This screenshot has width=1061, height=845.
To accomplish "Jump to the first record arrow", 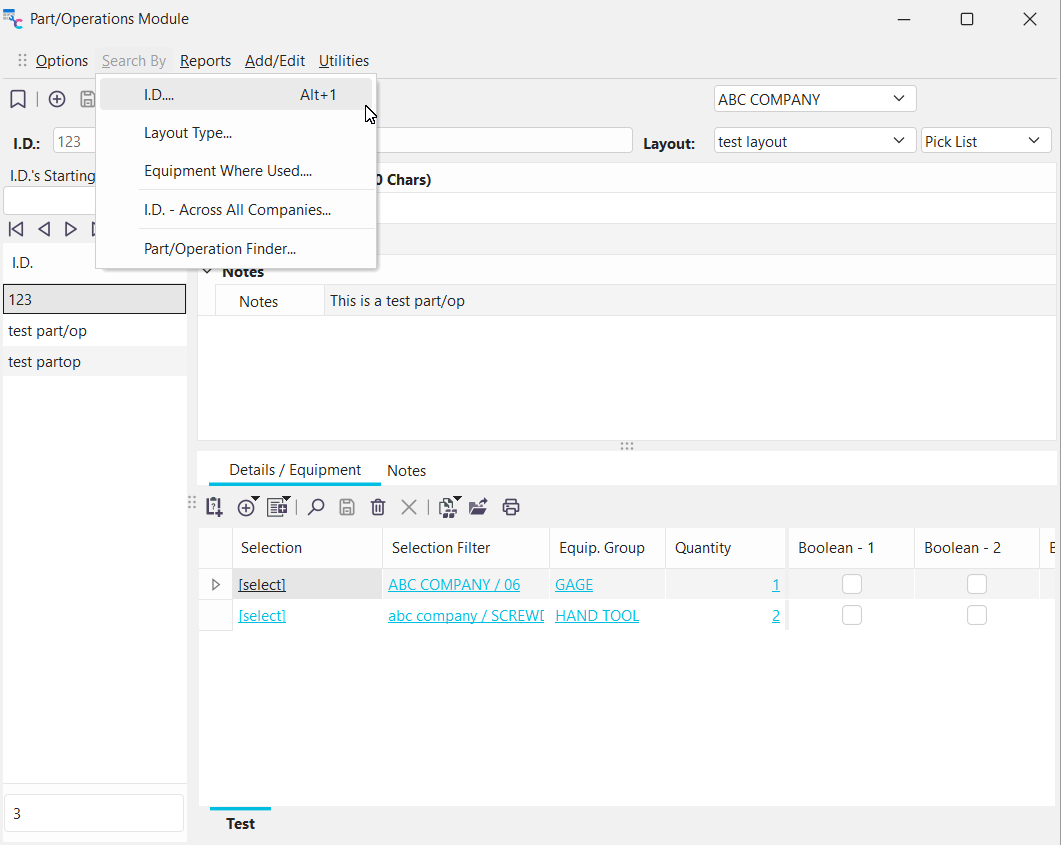I will pyautogui.click(x=16, y=229).
